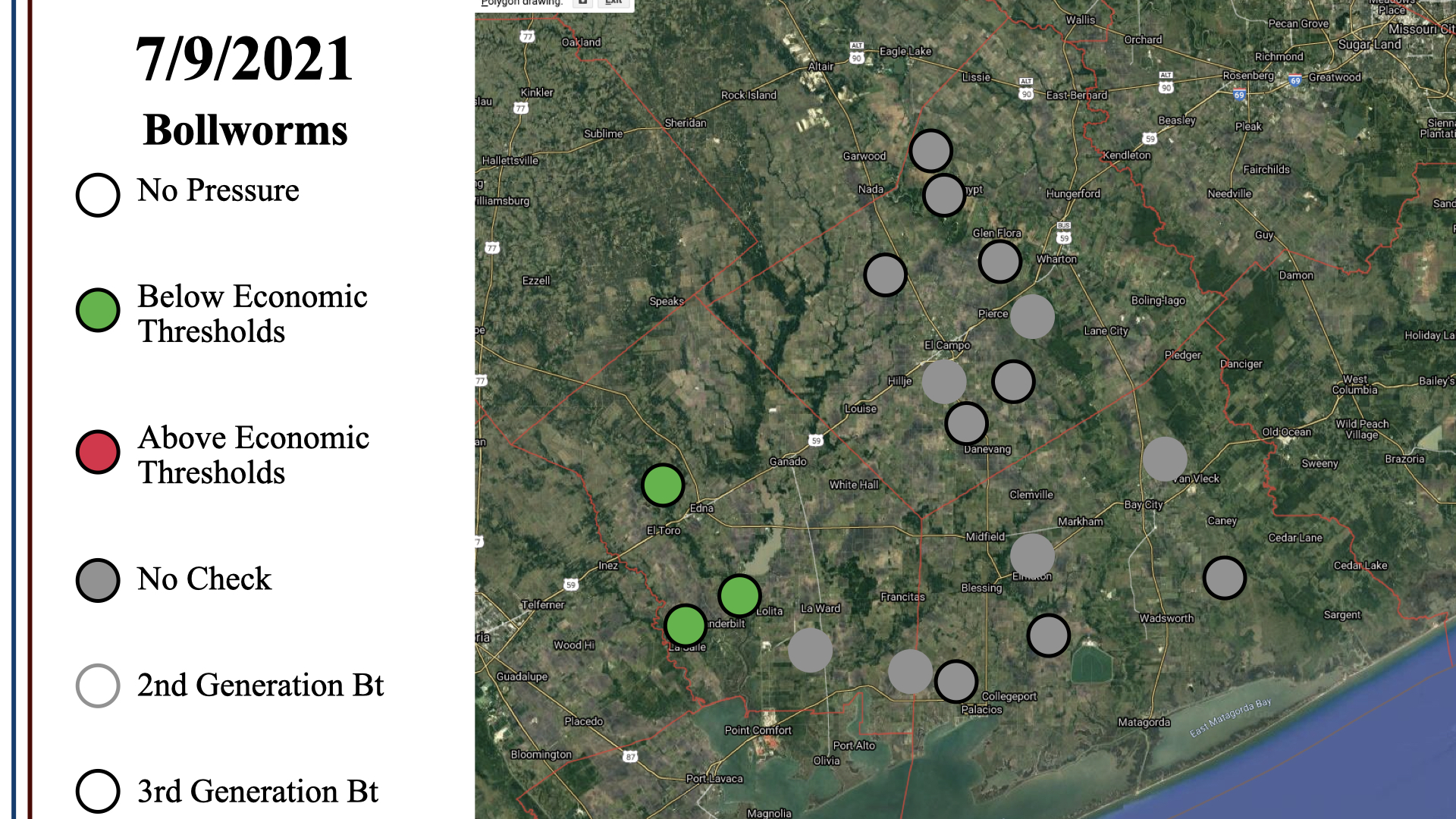Click the Boling-Iago map label

click(x=1158, y=301)
